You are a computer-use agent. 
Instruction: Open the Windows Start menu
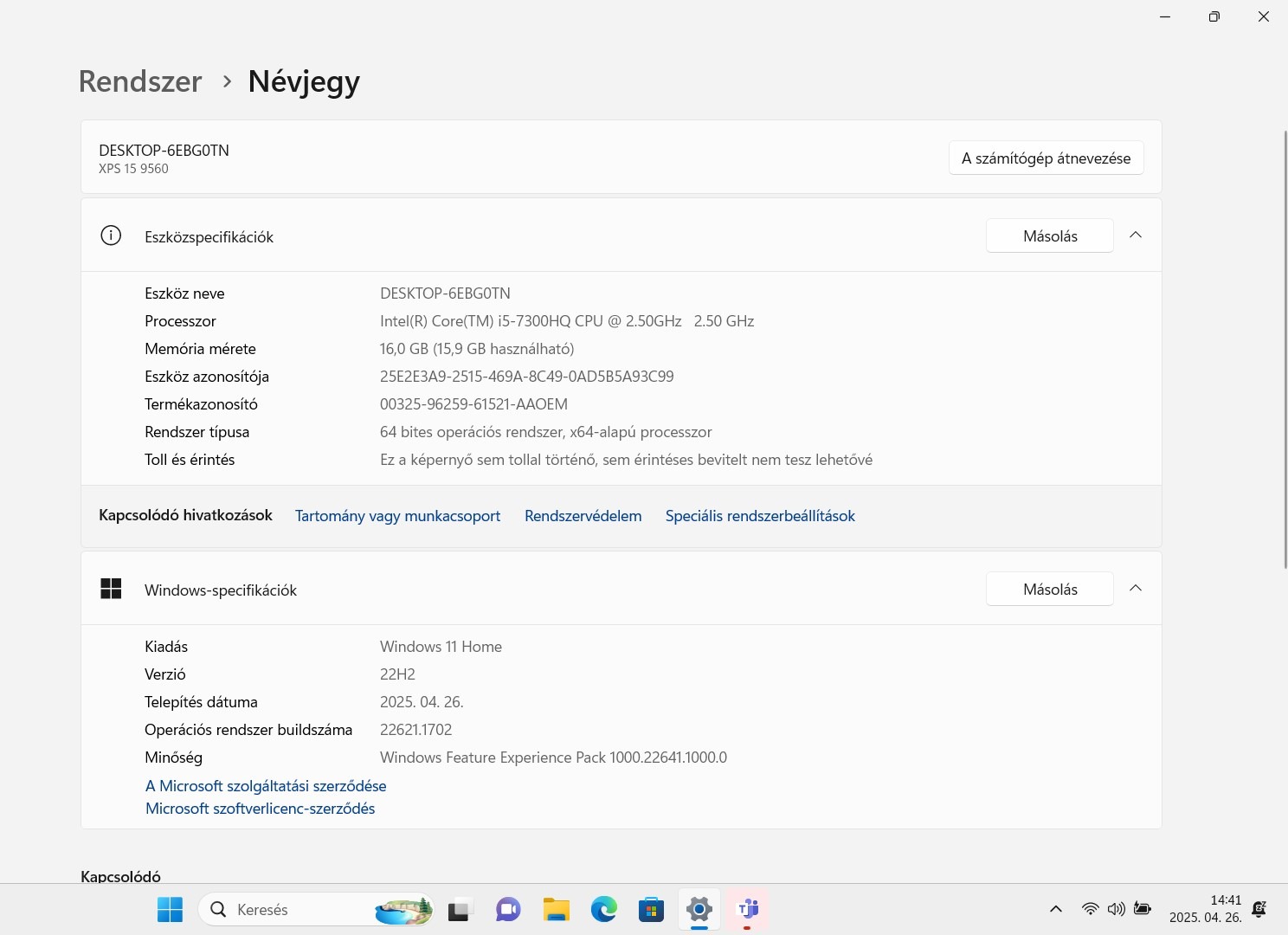point(171,910)
